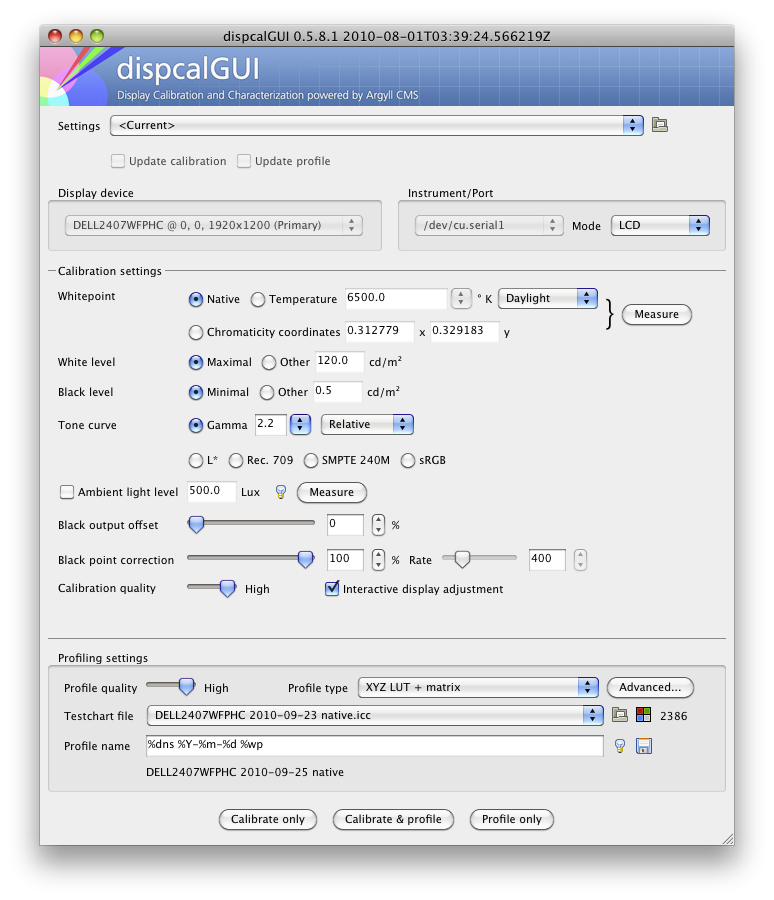Screen dimensions: 774x900
Task: Click the Black point correction slider handle
Action: click(x=305, y=558)
